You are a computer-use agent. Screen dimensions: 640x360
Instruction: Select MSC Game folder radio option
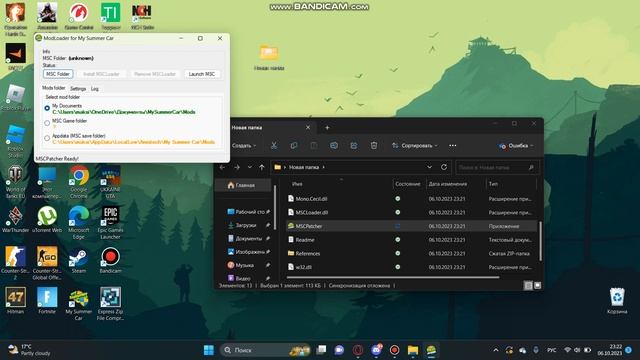click(47, 123)
